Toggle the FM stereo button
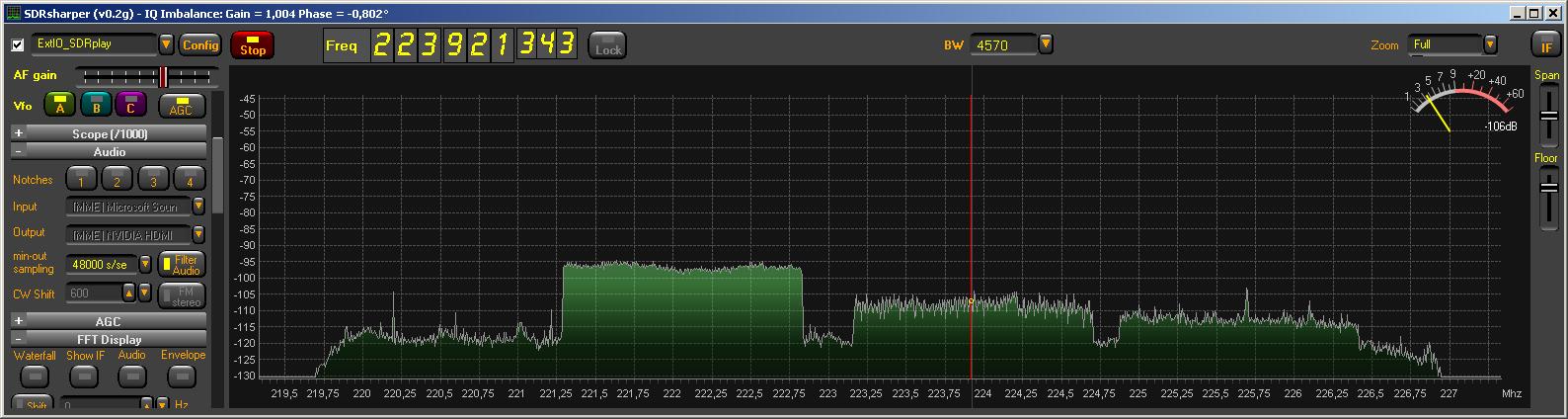This screenshot has height=419, width=1568. (x=183, y=295)
